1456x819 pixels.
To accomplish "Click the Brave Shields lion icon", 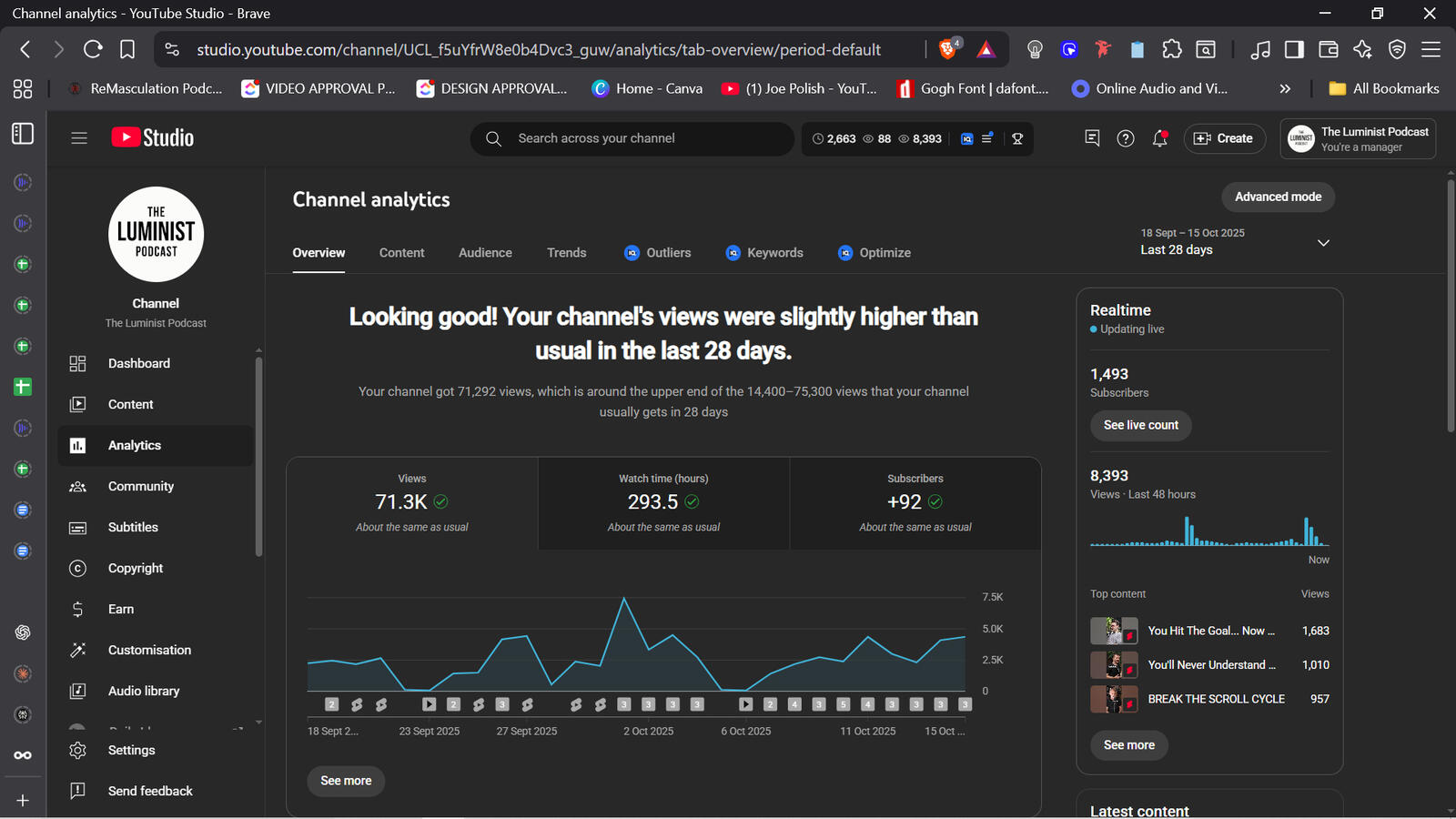I will coord(948,49).
